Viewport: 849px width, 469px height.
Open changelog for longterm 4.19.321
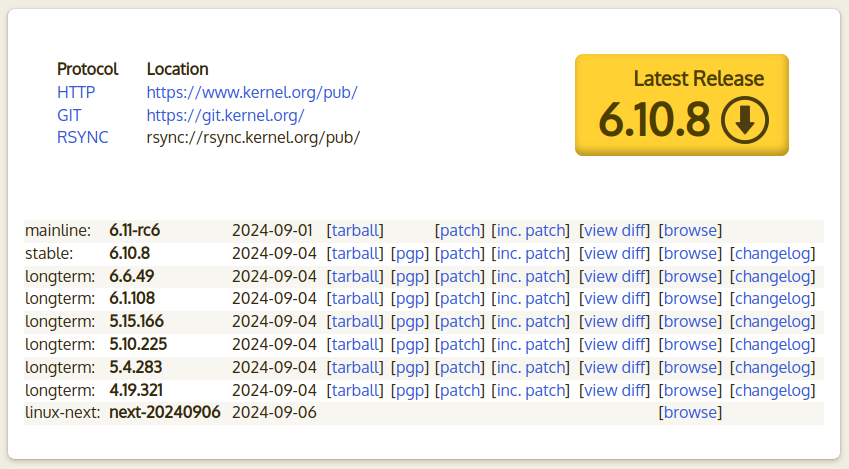773,390
